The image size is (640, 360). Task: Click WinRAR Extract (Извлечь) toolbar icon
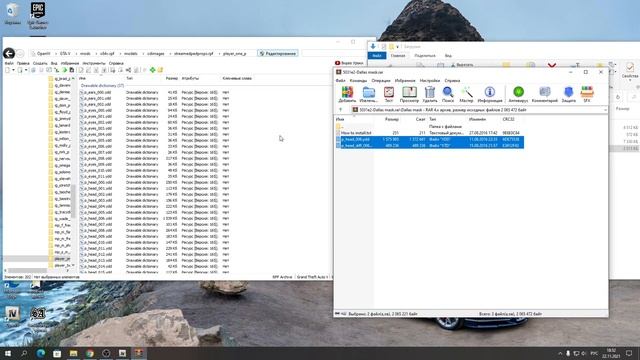[369, 94]
